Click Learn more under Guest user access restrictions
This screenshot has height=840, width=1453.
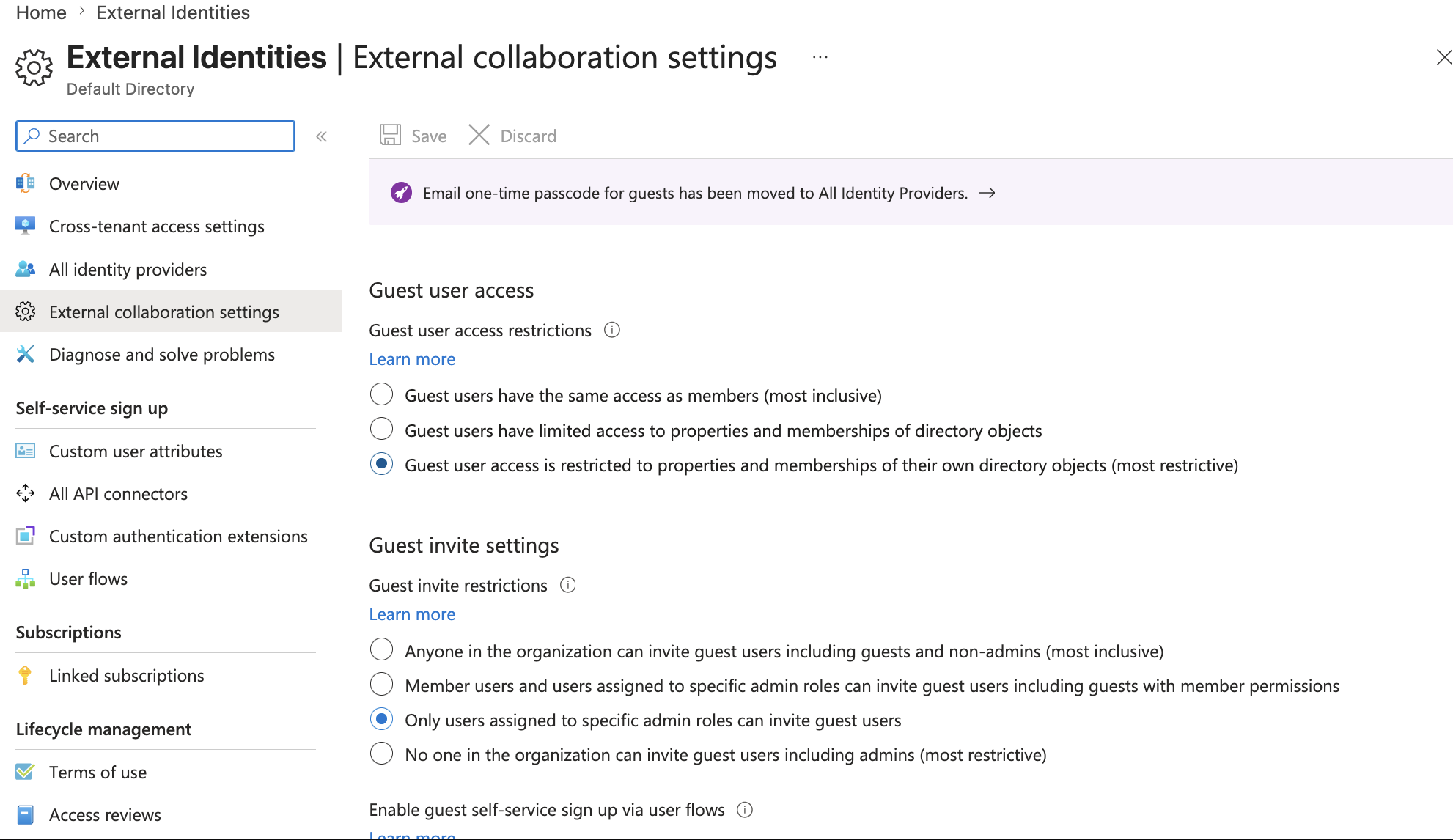[x=412, y=359]
